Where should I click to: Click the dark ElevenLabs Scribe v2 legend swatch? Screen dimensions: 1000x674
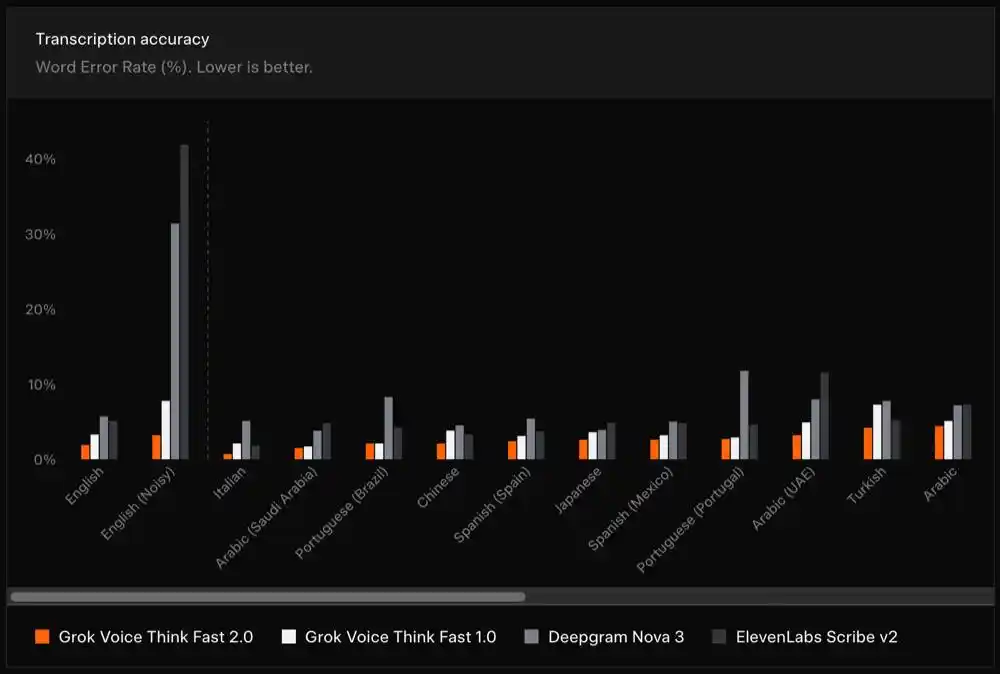[x=719, y=636]
